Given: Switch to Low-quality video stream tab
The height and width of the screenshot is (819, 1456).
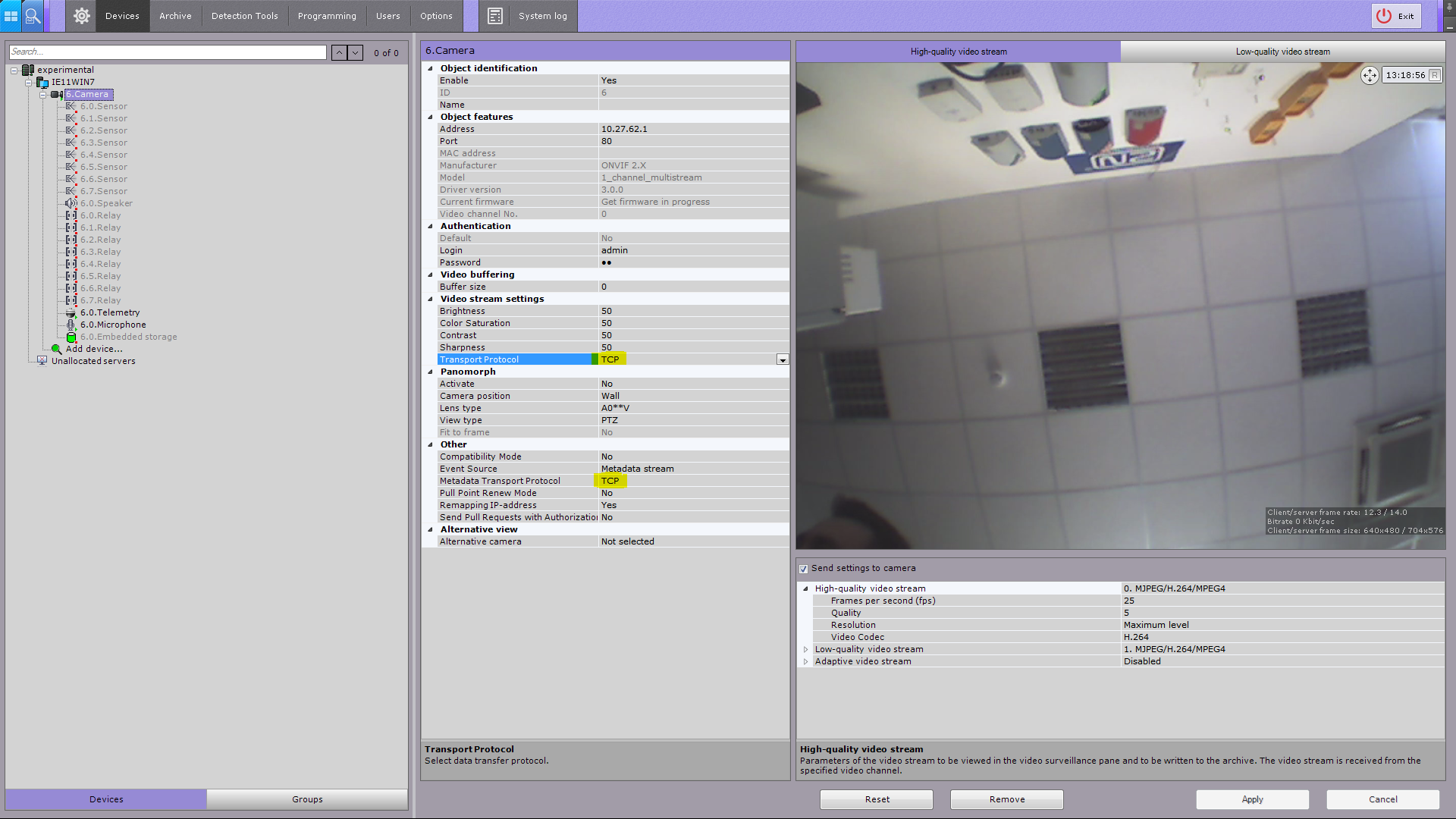Looking at the screenshot, I should point(1282,52).
